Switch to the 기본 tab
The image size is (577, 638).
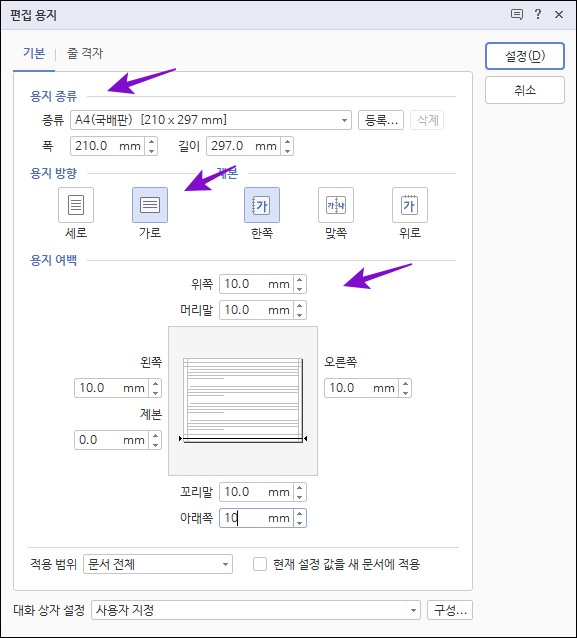click(x=34, y=53)
